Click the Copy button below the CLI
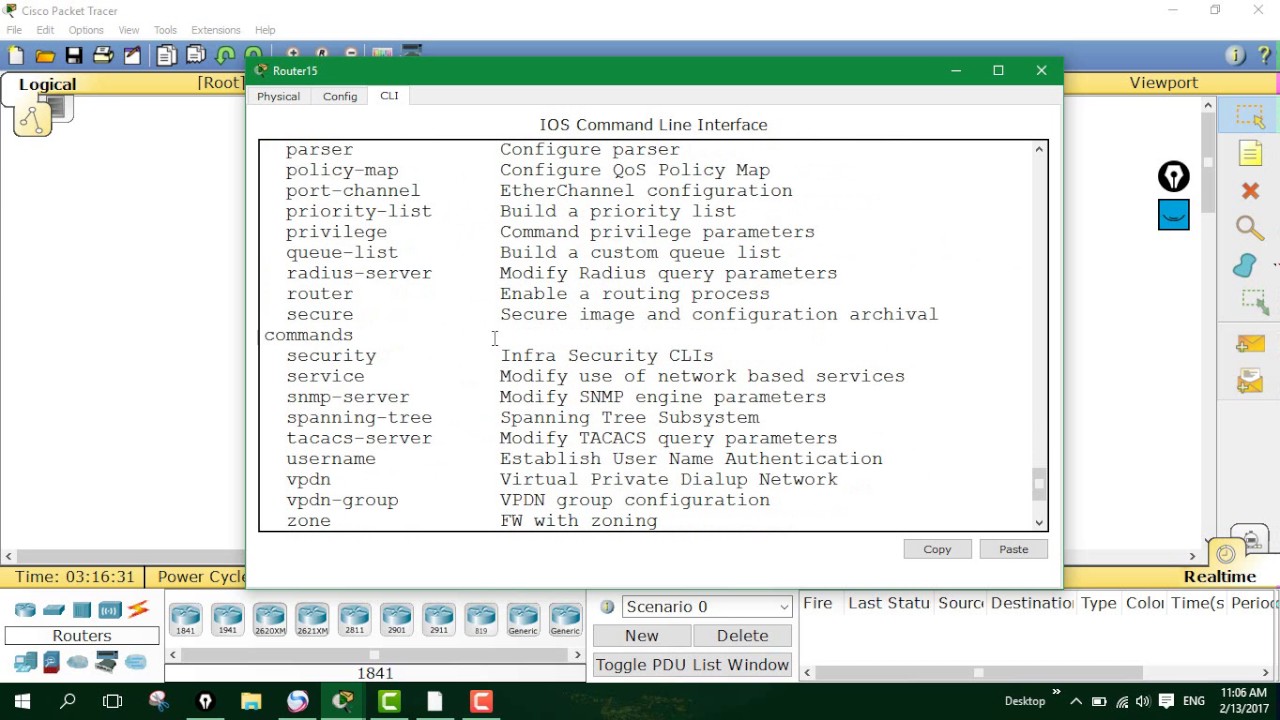 [937, 549]
